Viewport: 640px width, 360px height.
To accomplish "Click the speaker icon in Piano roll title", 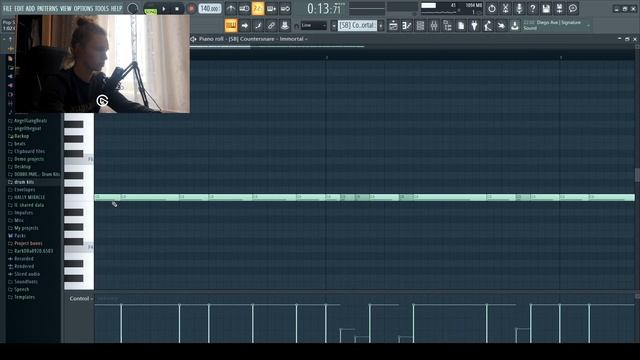I will click(x=193, y=39).
